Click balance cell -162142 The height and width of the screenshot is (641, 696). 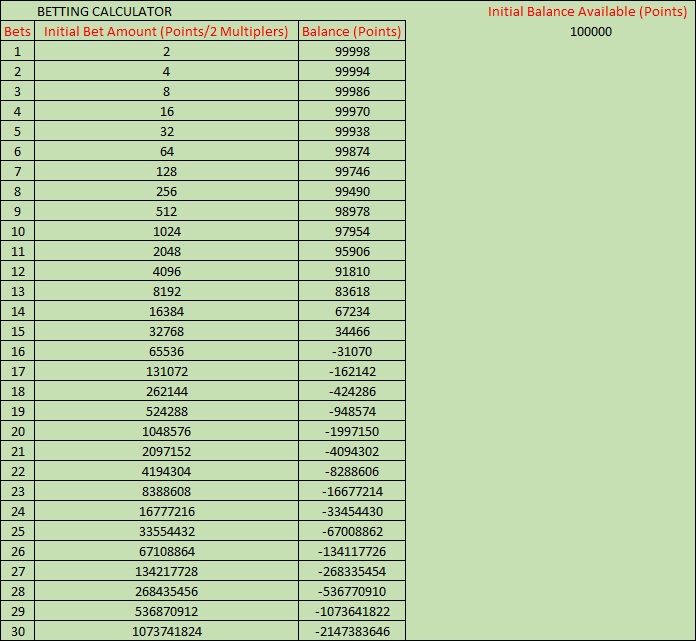click(352, 371)
